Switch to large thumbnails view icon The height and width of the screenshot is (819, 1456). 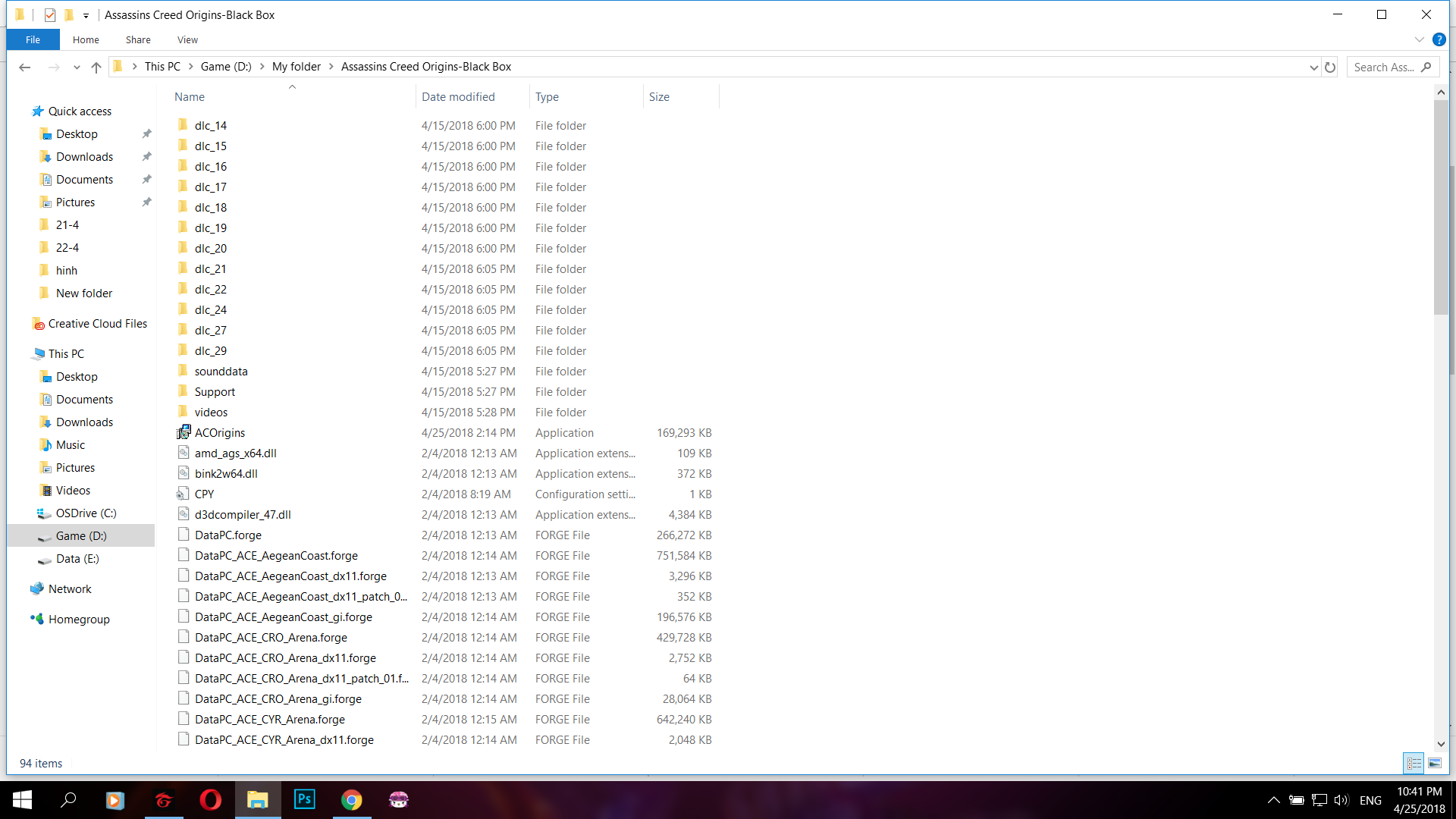pos(1435,763)
